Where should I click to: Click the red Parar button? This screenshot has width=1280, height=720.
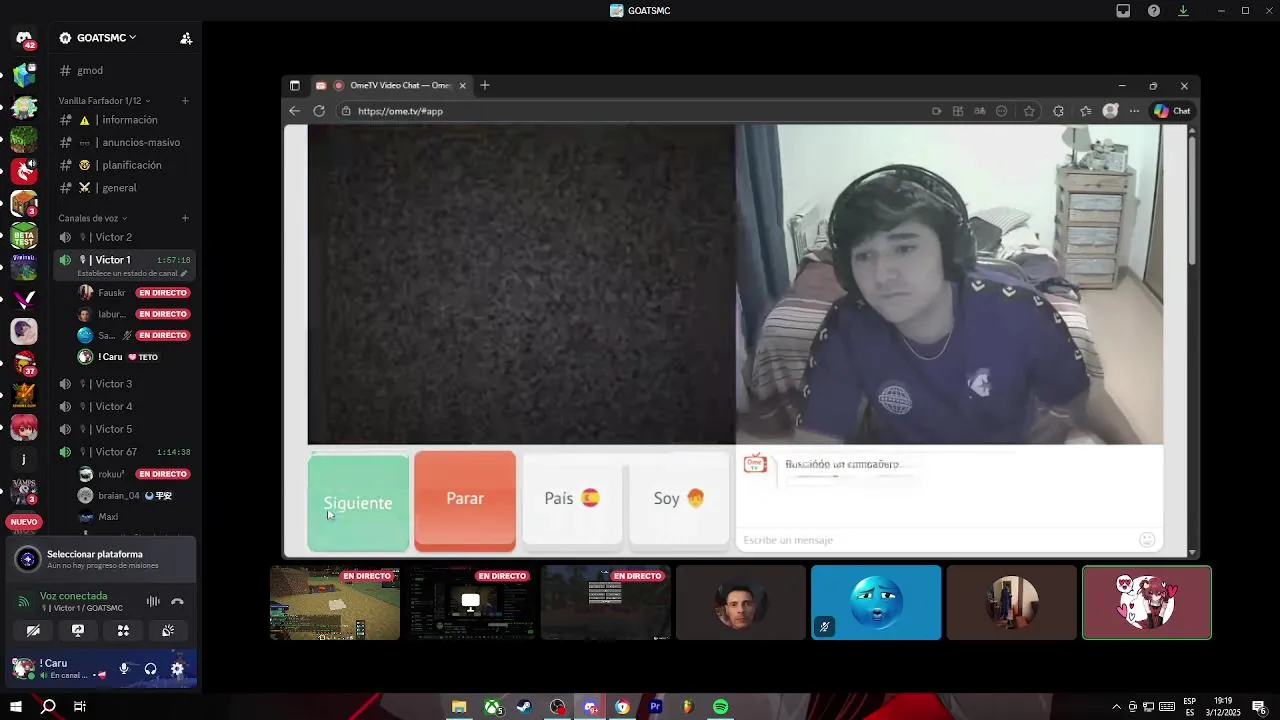(x=465, y=499)
